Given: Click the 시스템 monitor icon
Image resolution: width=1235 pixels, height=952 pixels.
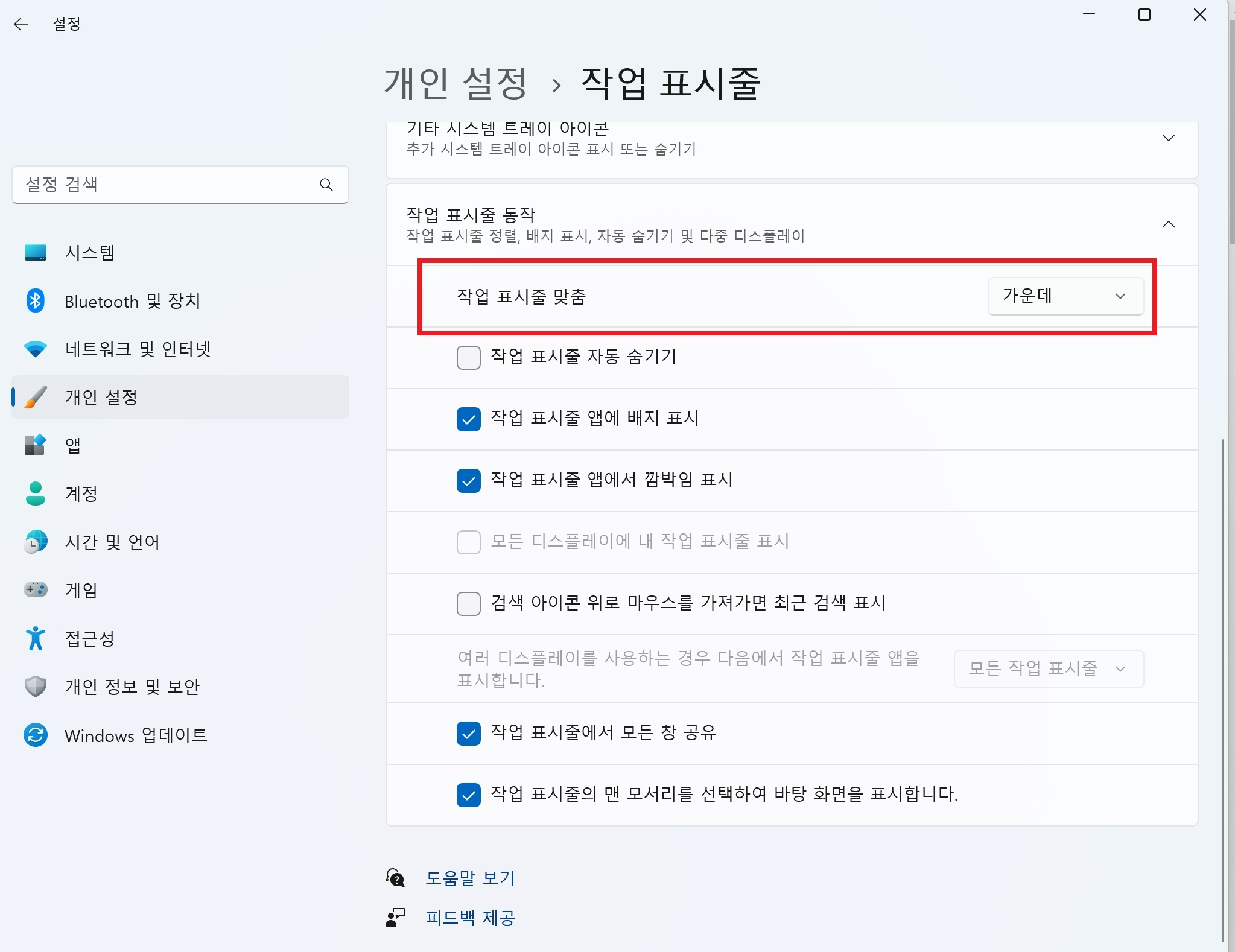Looking at the screenshot, I should 36,252.
